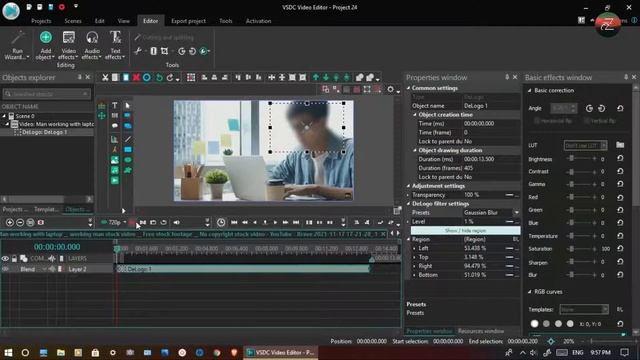640x360 pixels.
Task: Click the play button in playback controls
Action: (275, 222)
